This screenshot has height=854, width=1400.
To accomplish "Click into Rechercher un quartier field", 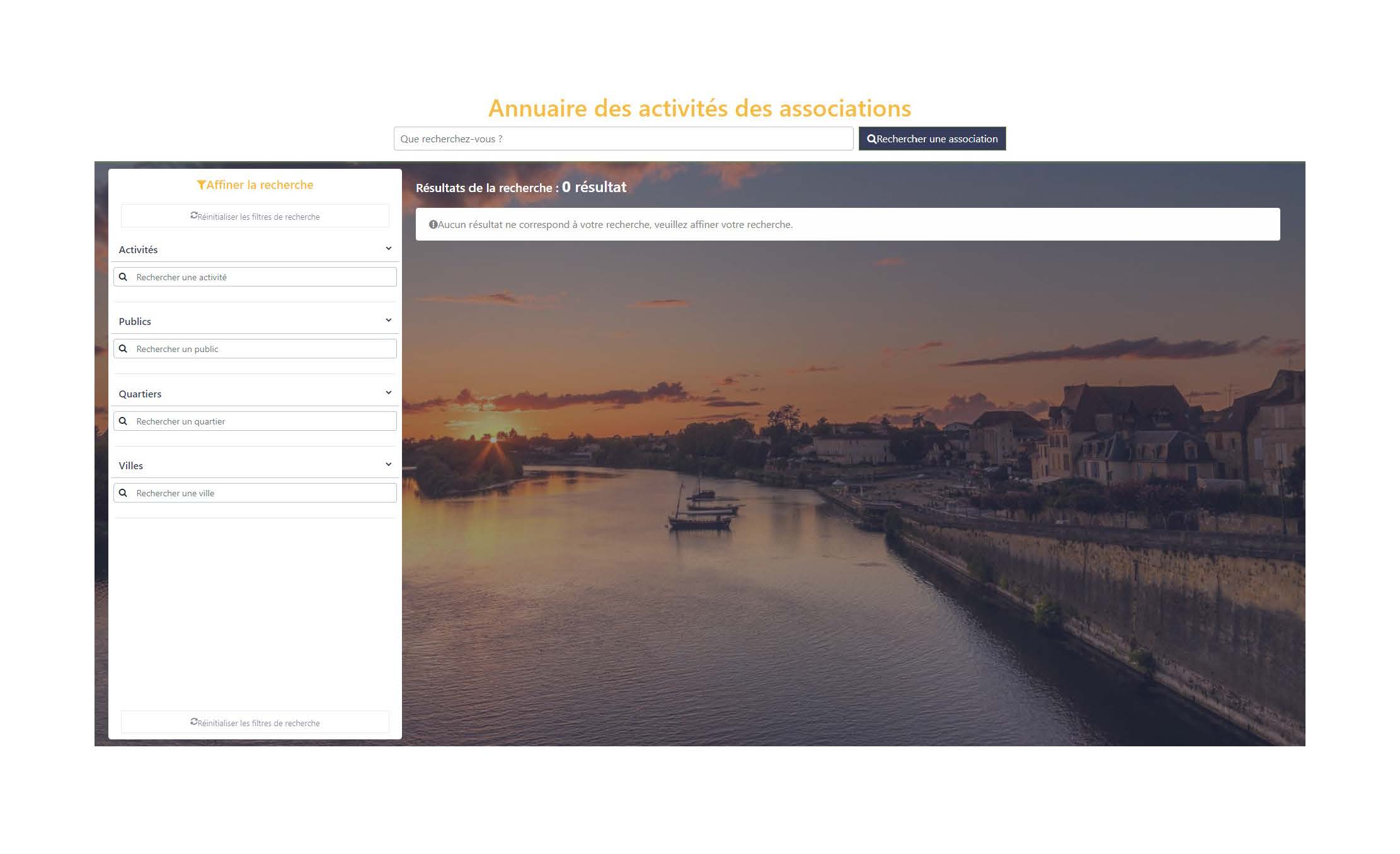I will coord(263,421).
